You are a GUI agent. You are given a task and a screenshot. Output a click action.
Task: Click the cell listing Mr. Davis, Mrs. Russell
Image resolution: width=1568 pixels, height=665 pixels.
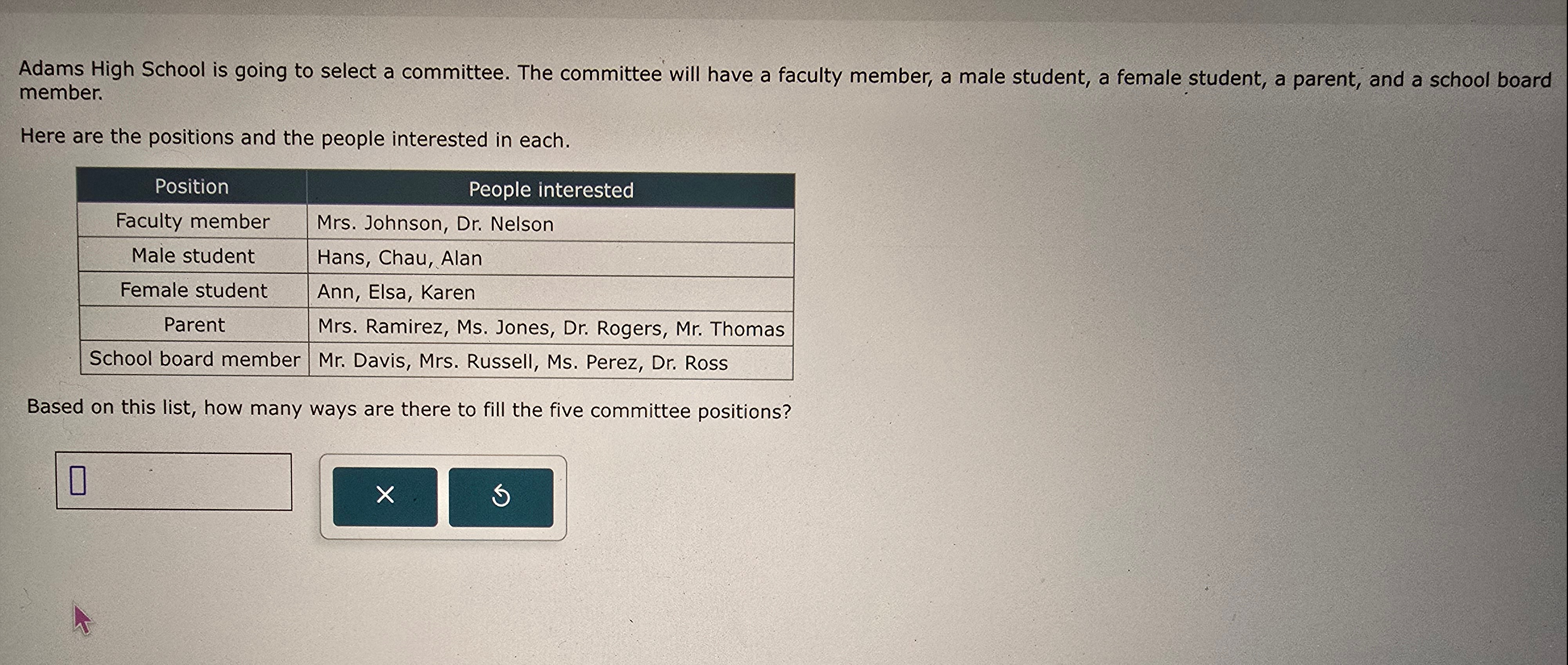click(x=551, y=362)
